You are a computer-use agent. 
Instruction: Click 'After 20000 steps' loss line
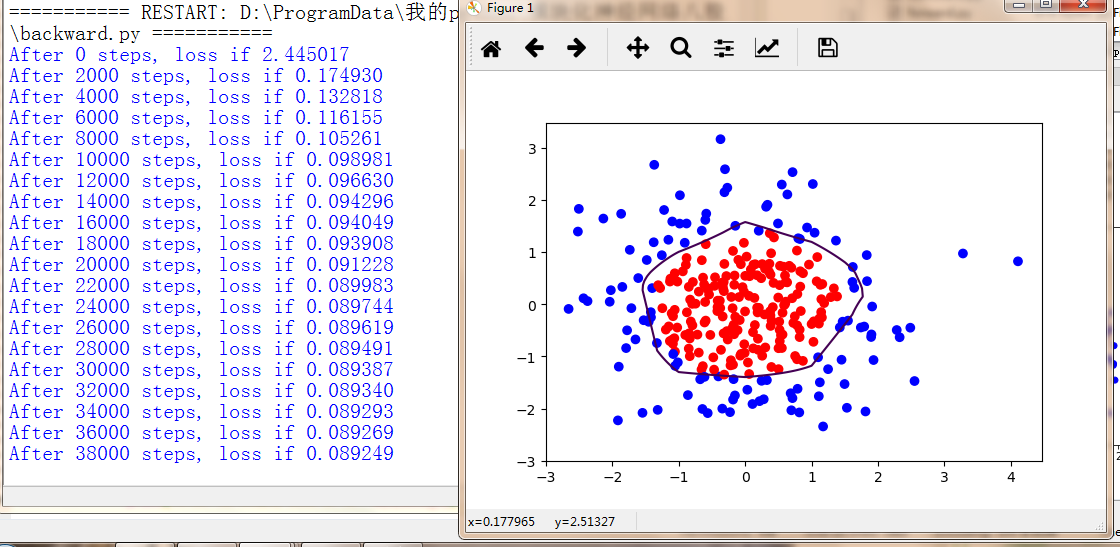(201, 265)
